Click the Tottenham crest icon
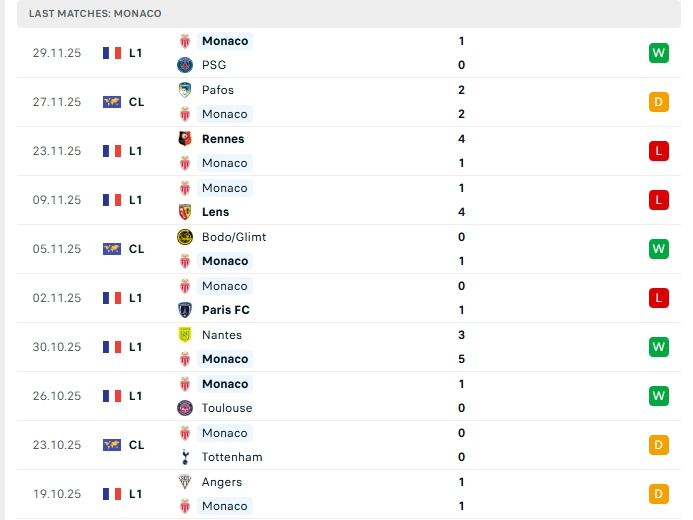 pyautogui.click(x=184, y=457)
